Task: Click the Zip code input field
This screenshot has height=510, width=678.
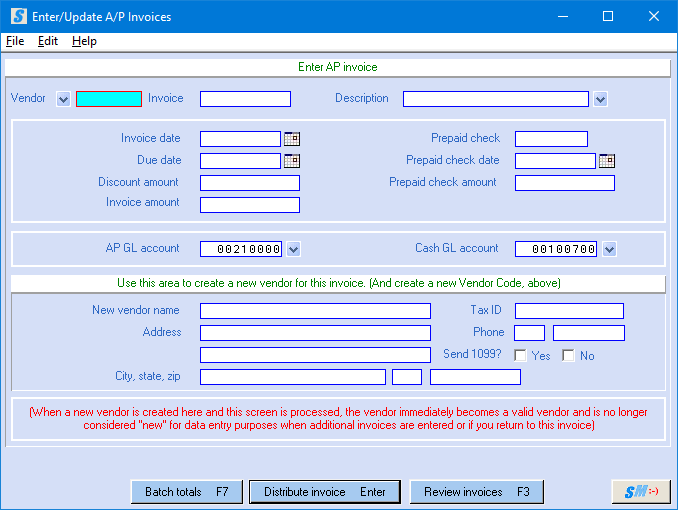Action: coord(475,377)
